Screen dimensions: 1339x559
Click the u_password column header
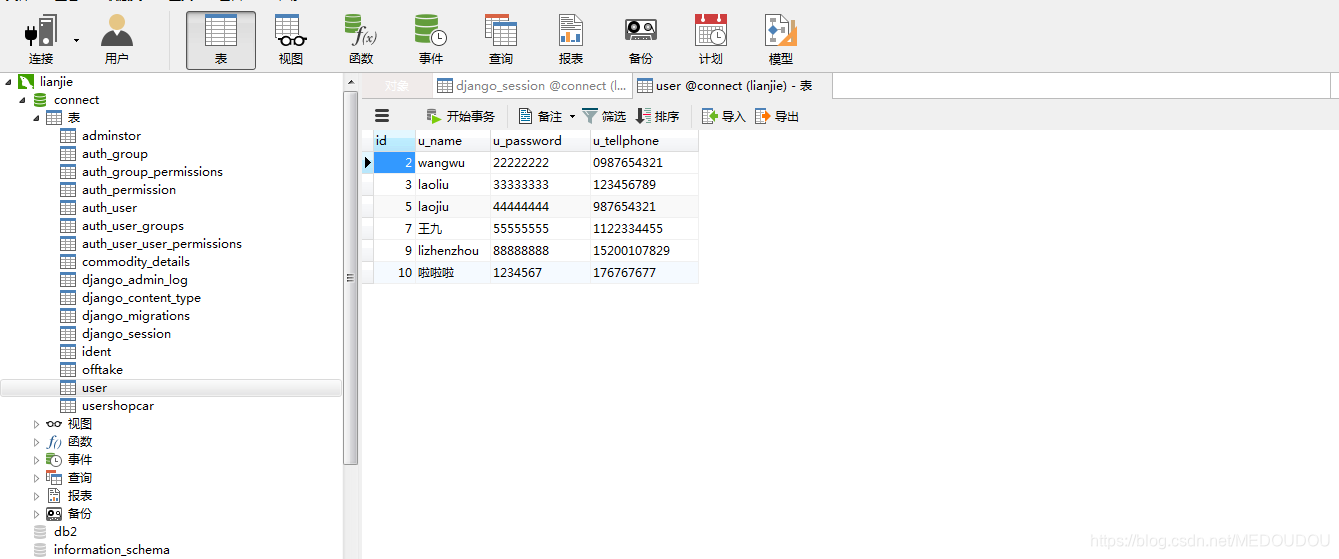point(540,141)
